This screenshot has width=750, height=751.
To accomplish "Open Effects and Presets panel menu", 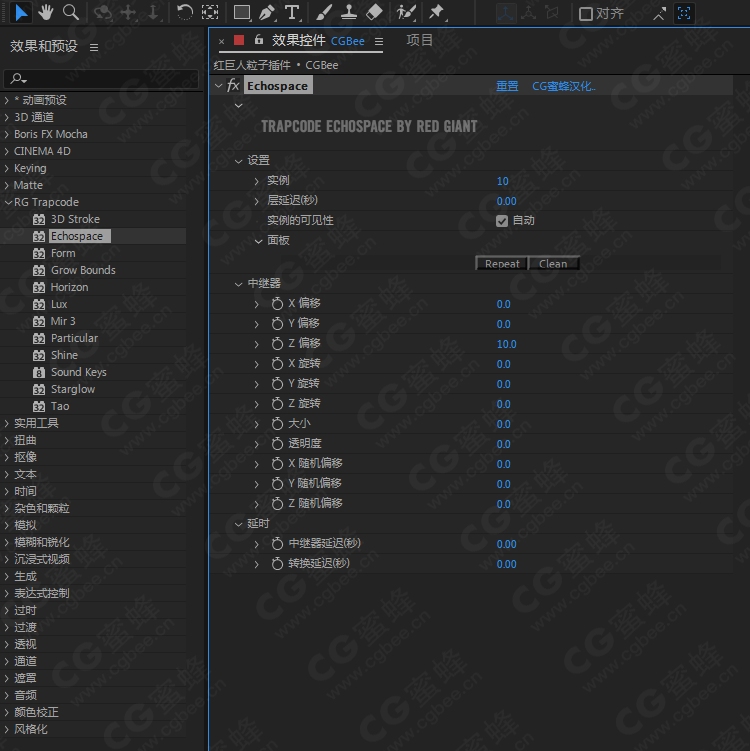I will click(94, 47).
